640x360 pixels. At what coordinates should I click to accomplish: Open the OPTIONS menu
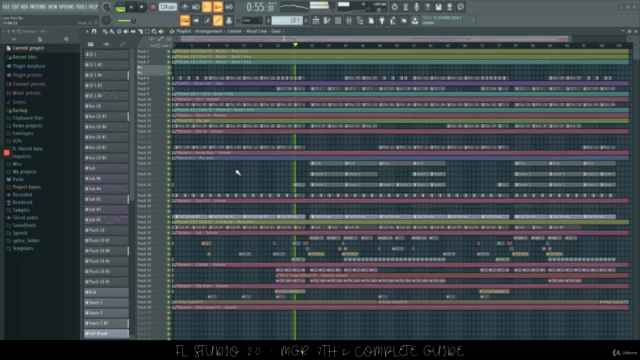[x=67, y=7]
